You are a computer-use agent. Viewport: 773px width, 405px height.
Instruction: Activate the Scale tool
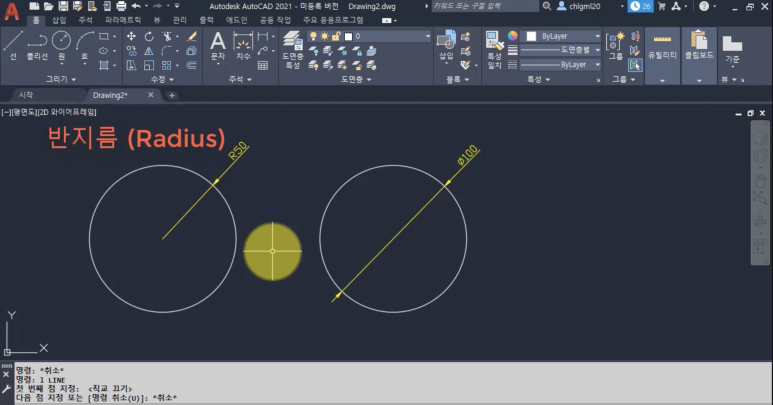[149, 65]
